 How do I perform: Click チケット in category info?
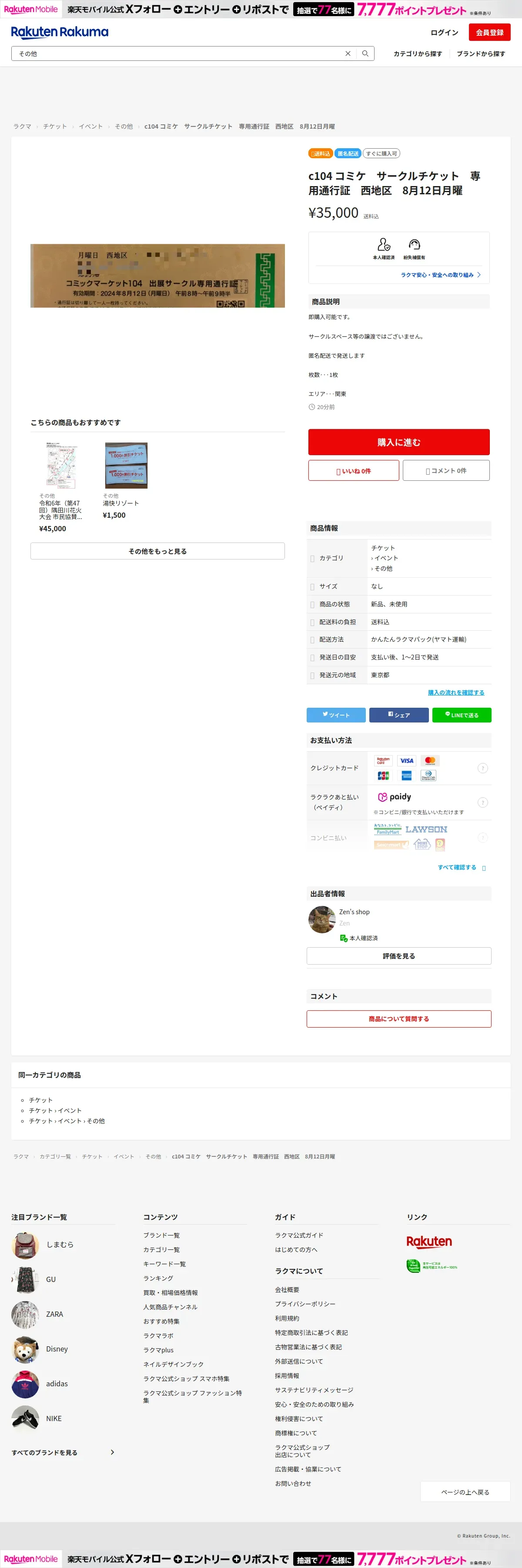click(x=383, y=548)
